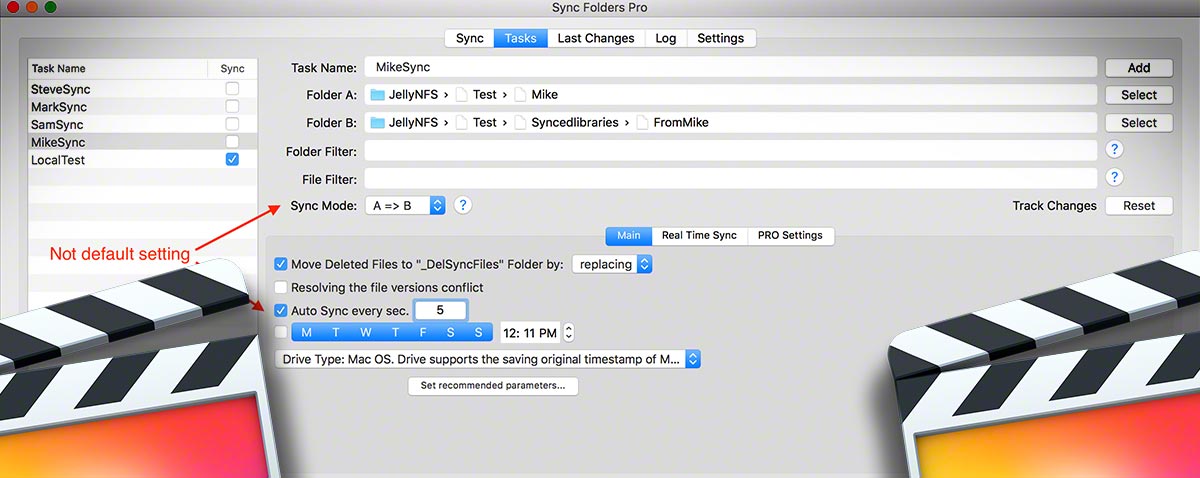Enable Sync checkbox for MarkSync

pos(232,107)
